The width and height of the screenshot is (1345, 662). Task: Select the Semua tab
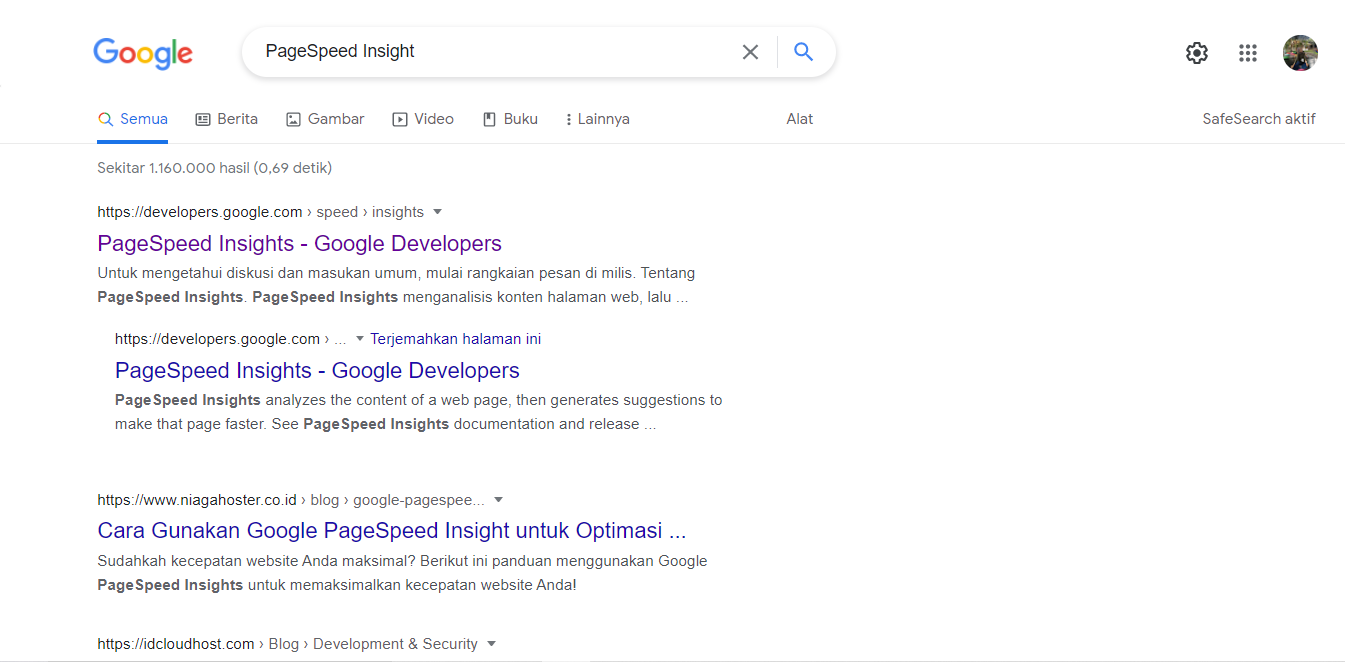pyautogui.click(x=133, y=119)
